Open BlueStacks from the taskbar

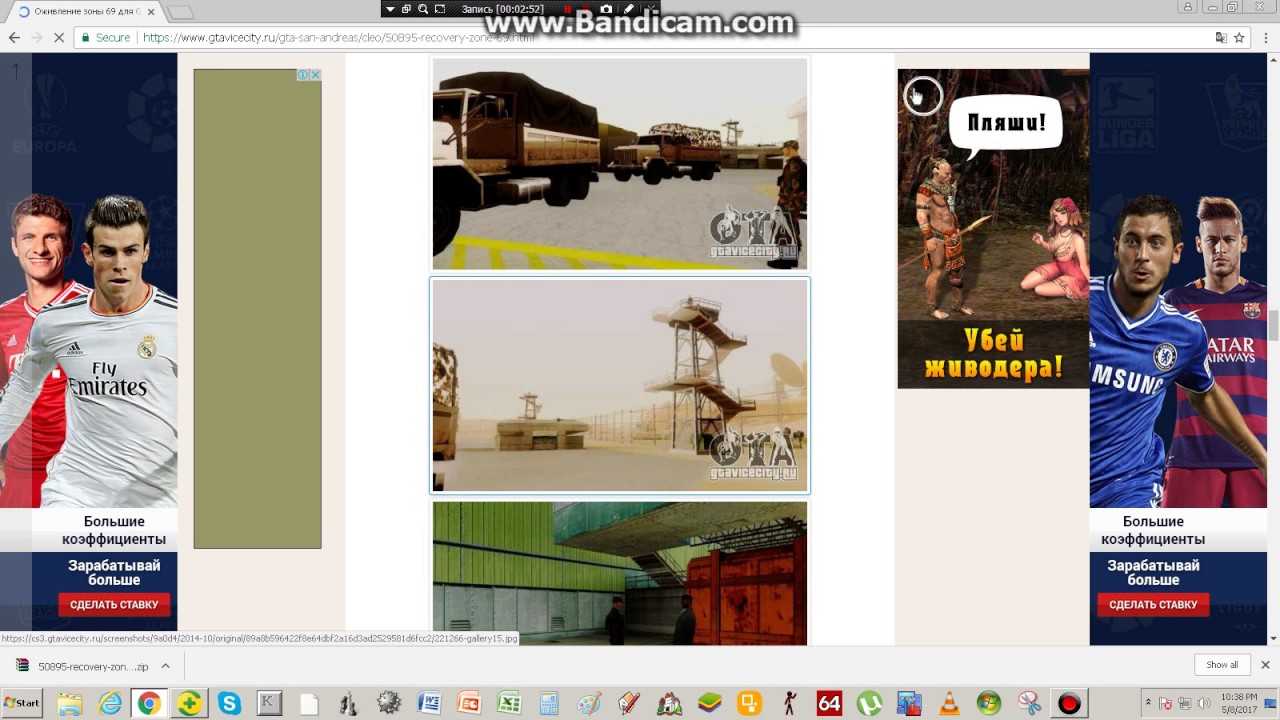709,703
